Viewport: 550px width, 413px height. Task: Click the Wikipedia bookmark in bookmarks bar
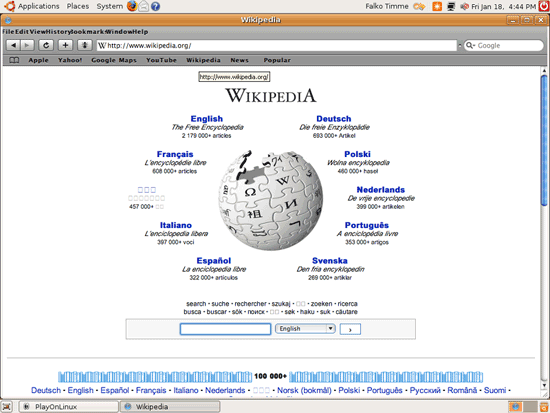203,60
